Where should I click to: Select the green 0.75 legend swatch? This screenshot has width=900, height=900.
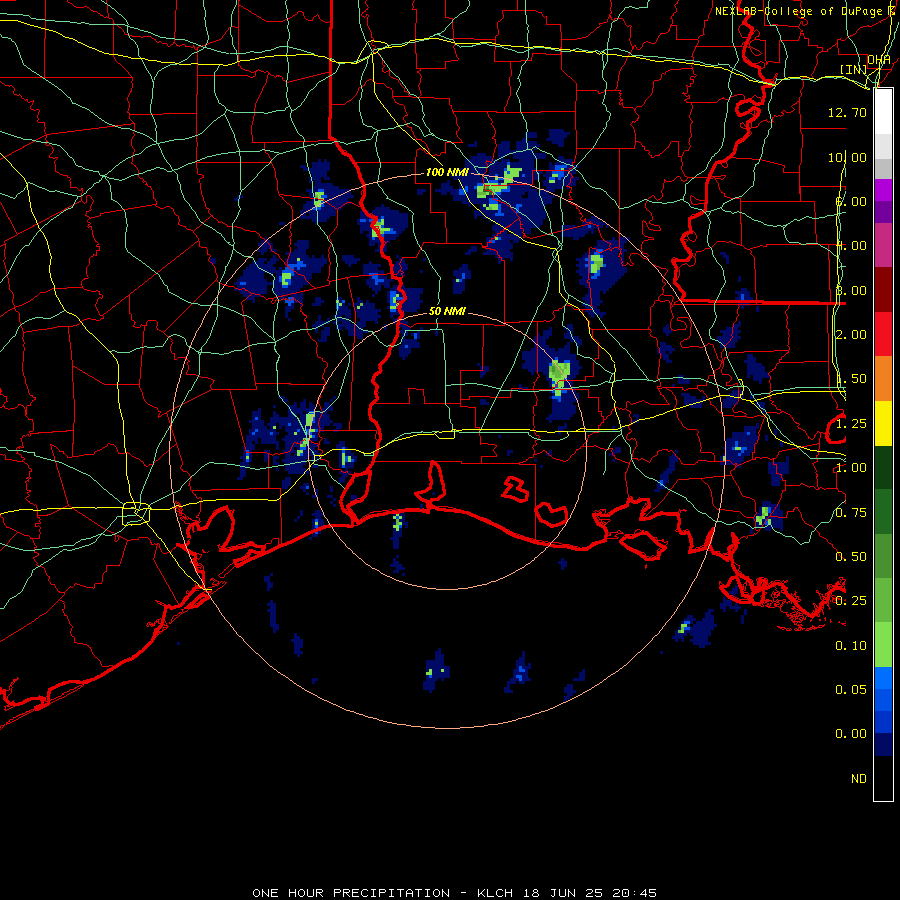pyautogui.click(x=883, y=511)
